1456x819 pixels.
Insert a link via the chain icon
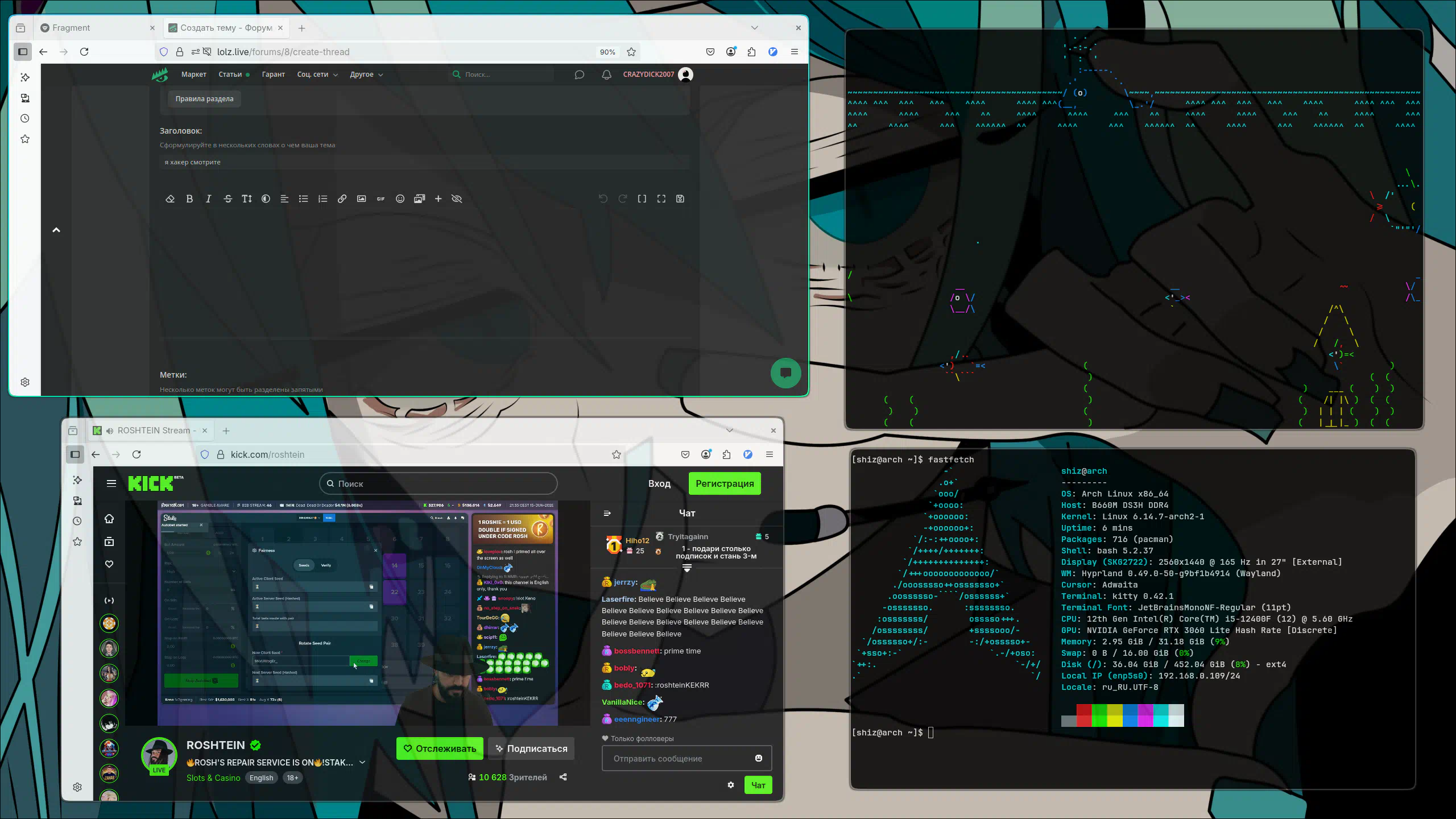click(342, 198)
